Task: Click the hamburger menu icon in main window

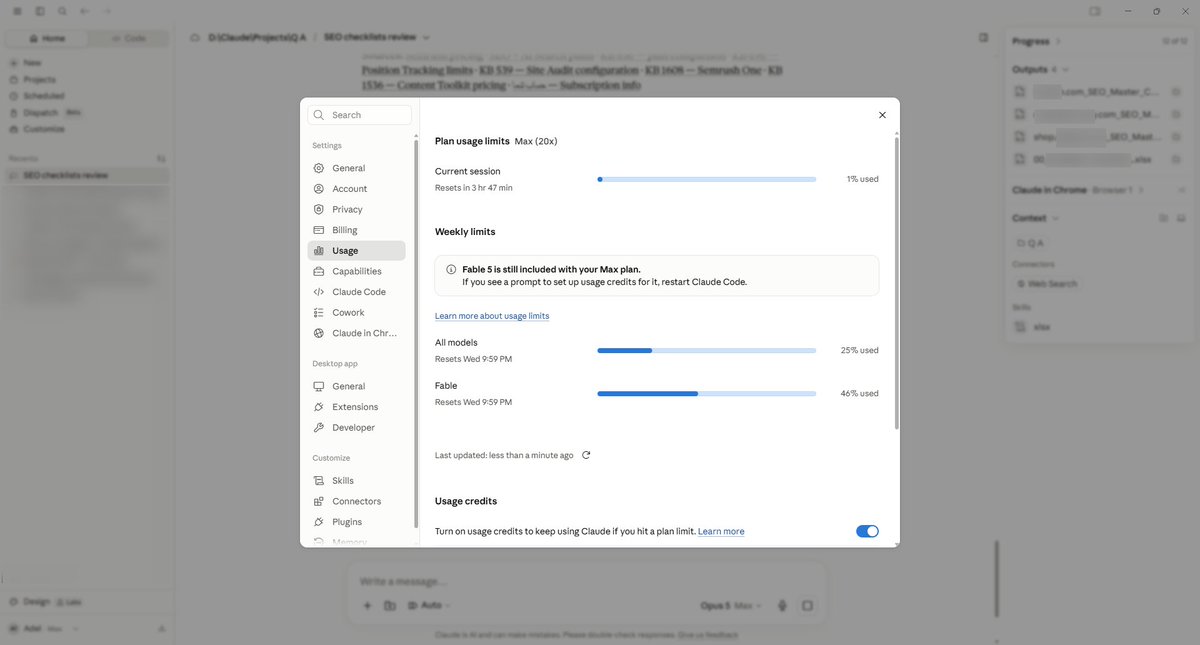Action: 17,11
